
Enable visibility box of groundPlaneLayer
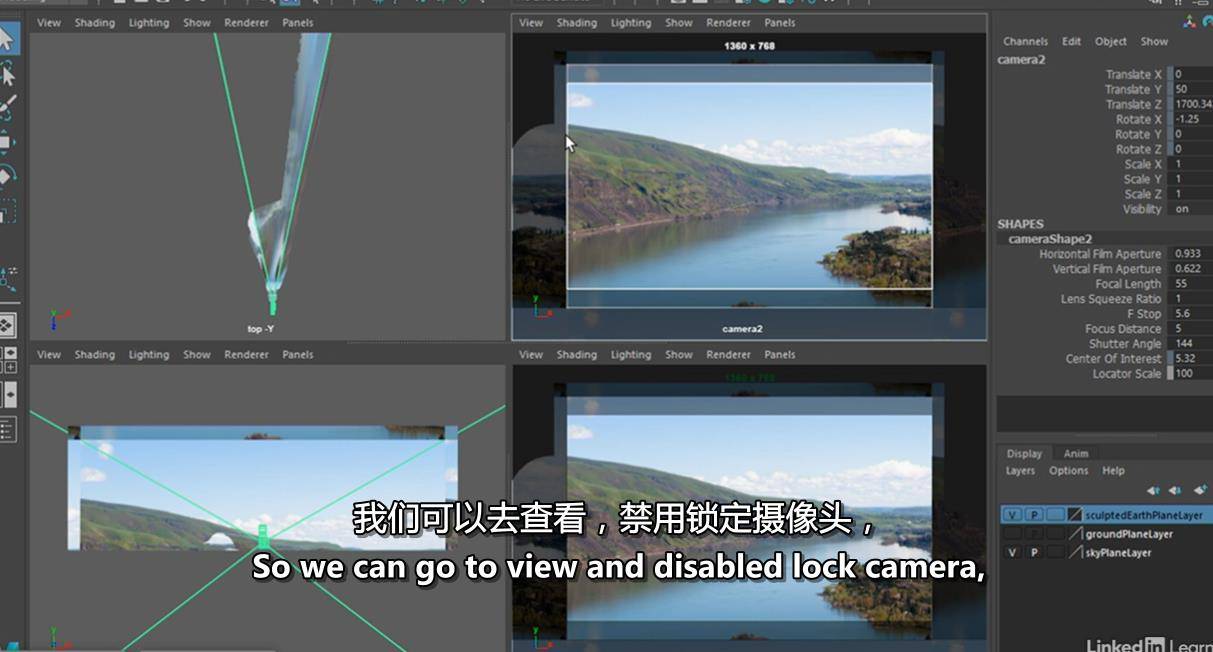tap(1012, 534)
